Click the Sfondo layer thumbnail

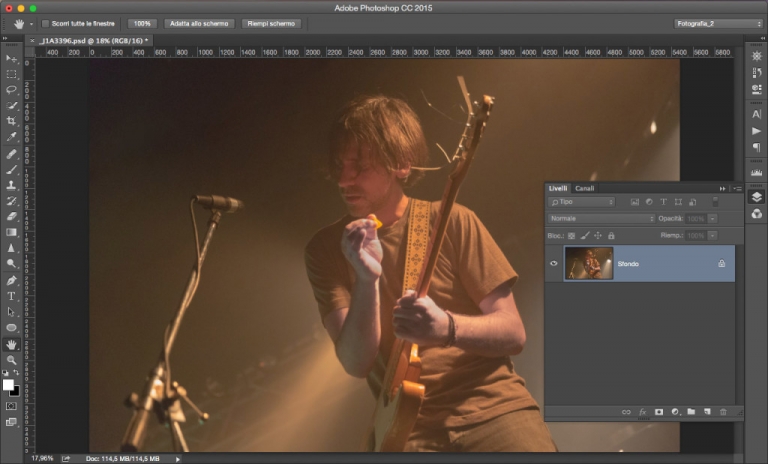589,264
